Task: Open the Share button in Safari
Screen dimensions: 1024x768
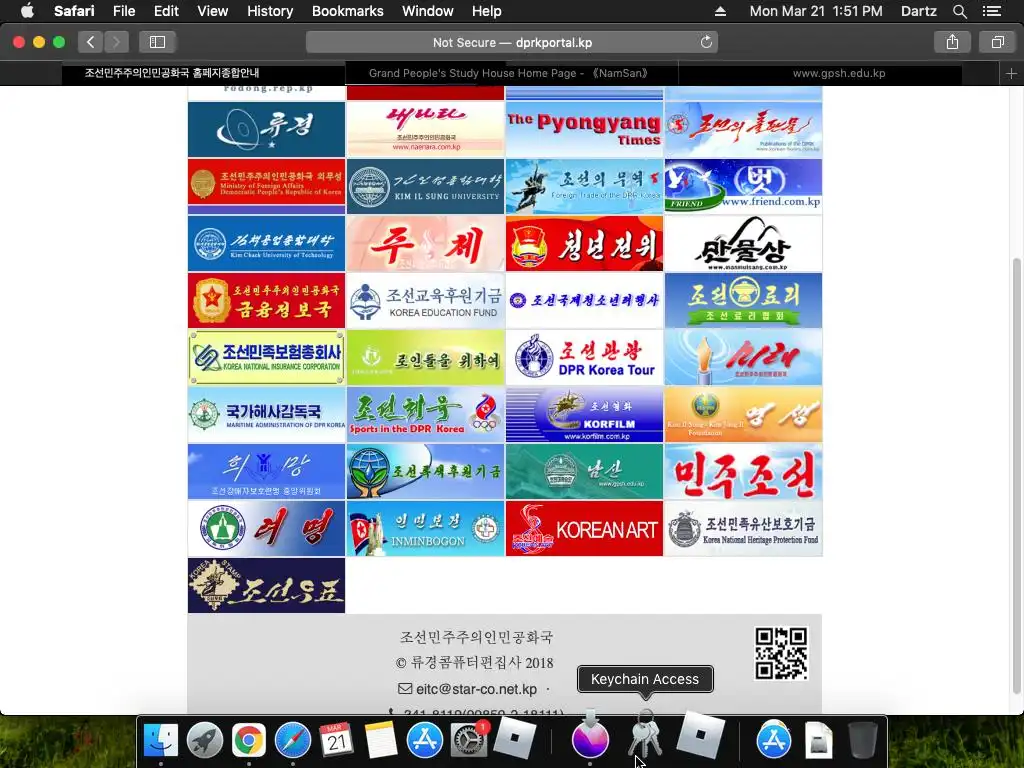Action: [952, 42]
